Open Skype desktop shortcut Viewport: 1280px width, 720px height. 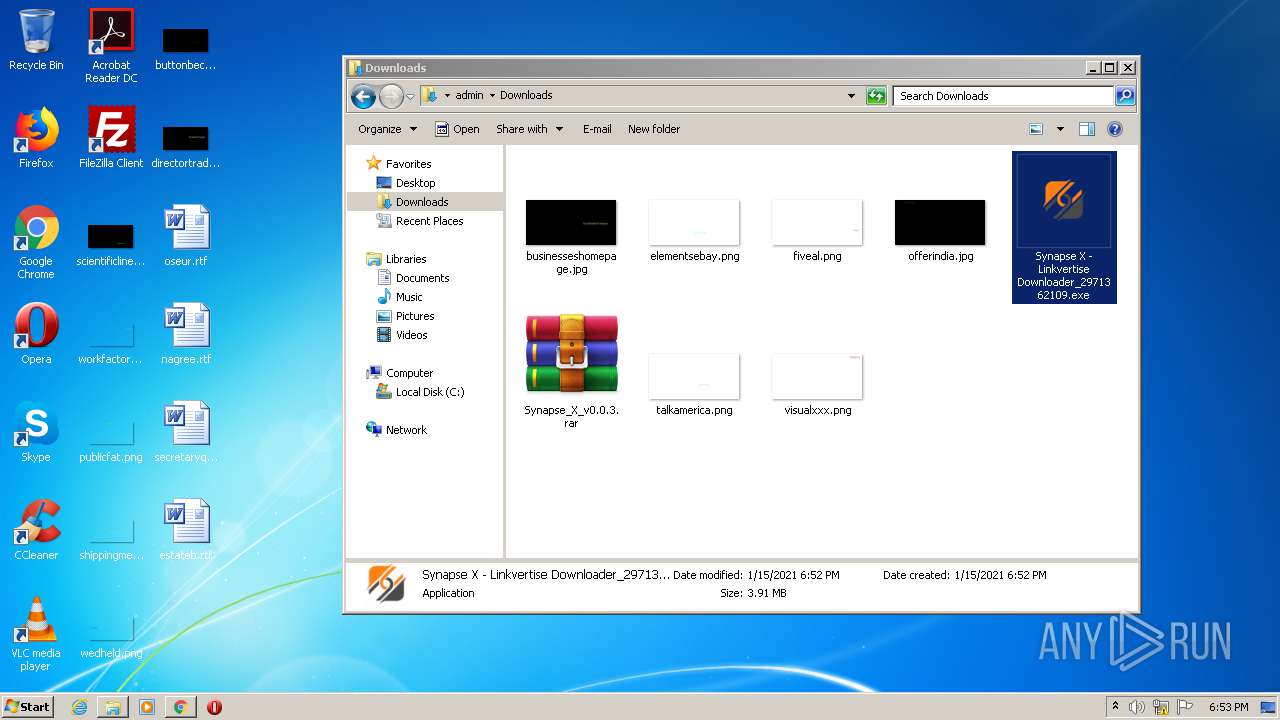[36, 432]
